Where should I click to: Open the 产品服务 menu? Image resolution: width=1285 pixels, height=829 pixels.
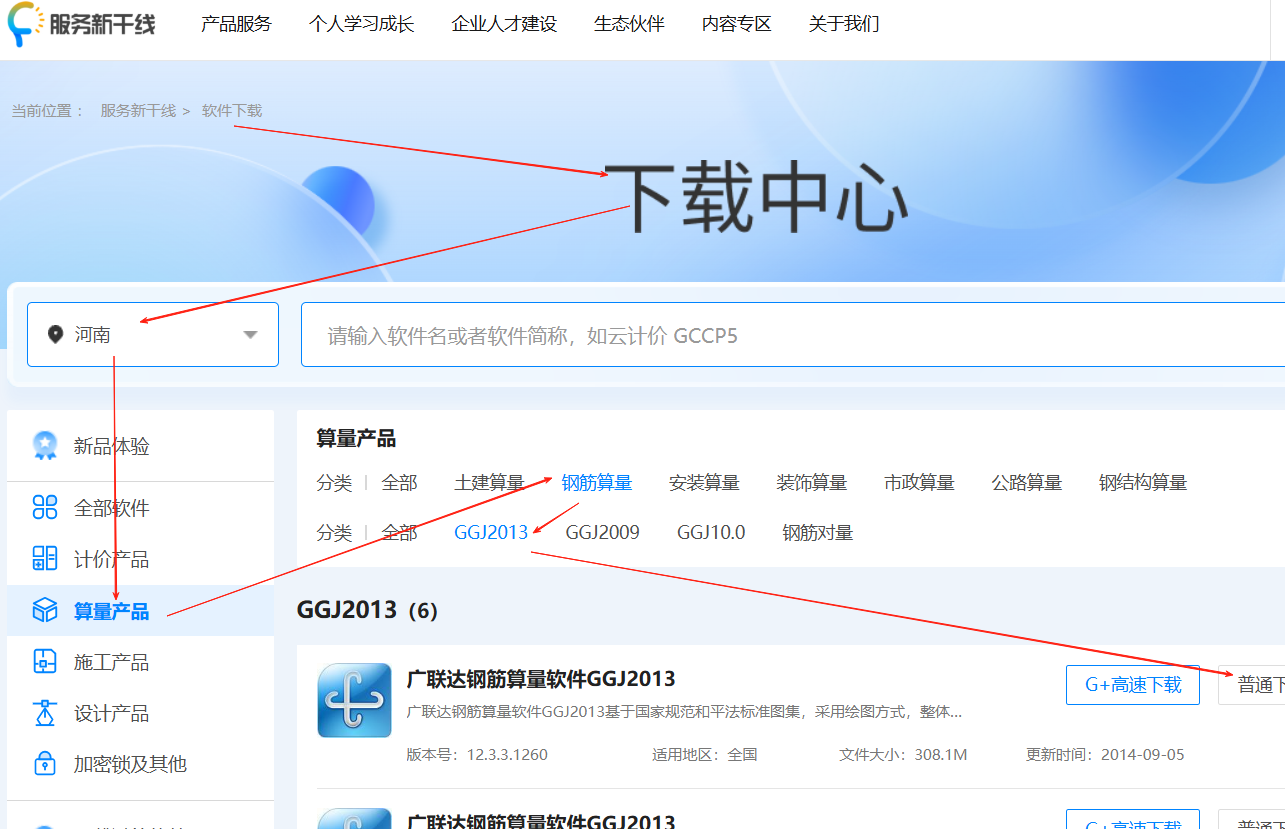[236, 24]
